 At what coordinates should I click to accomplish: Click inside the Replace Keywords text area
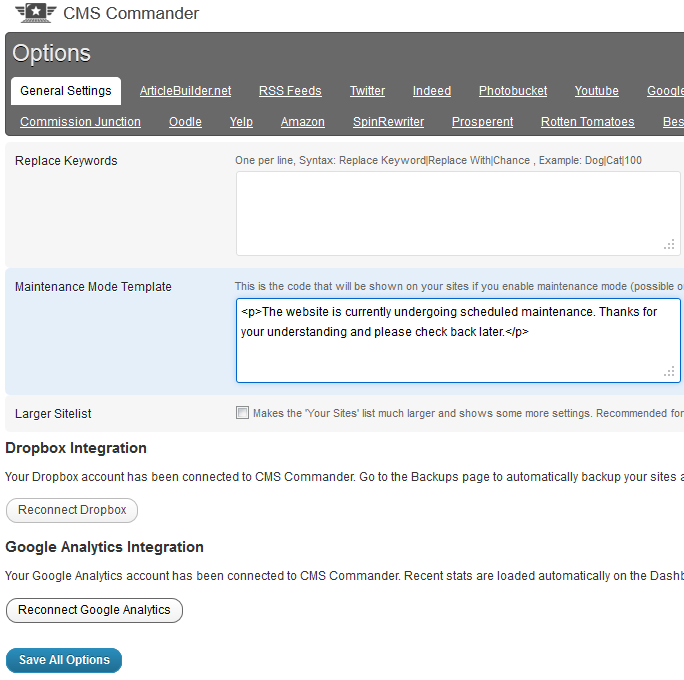click(x=458, y=213)
